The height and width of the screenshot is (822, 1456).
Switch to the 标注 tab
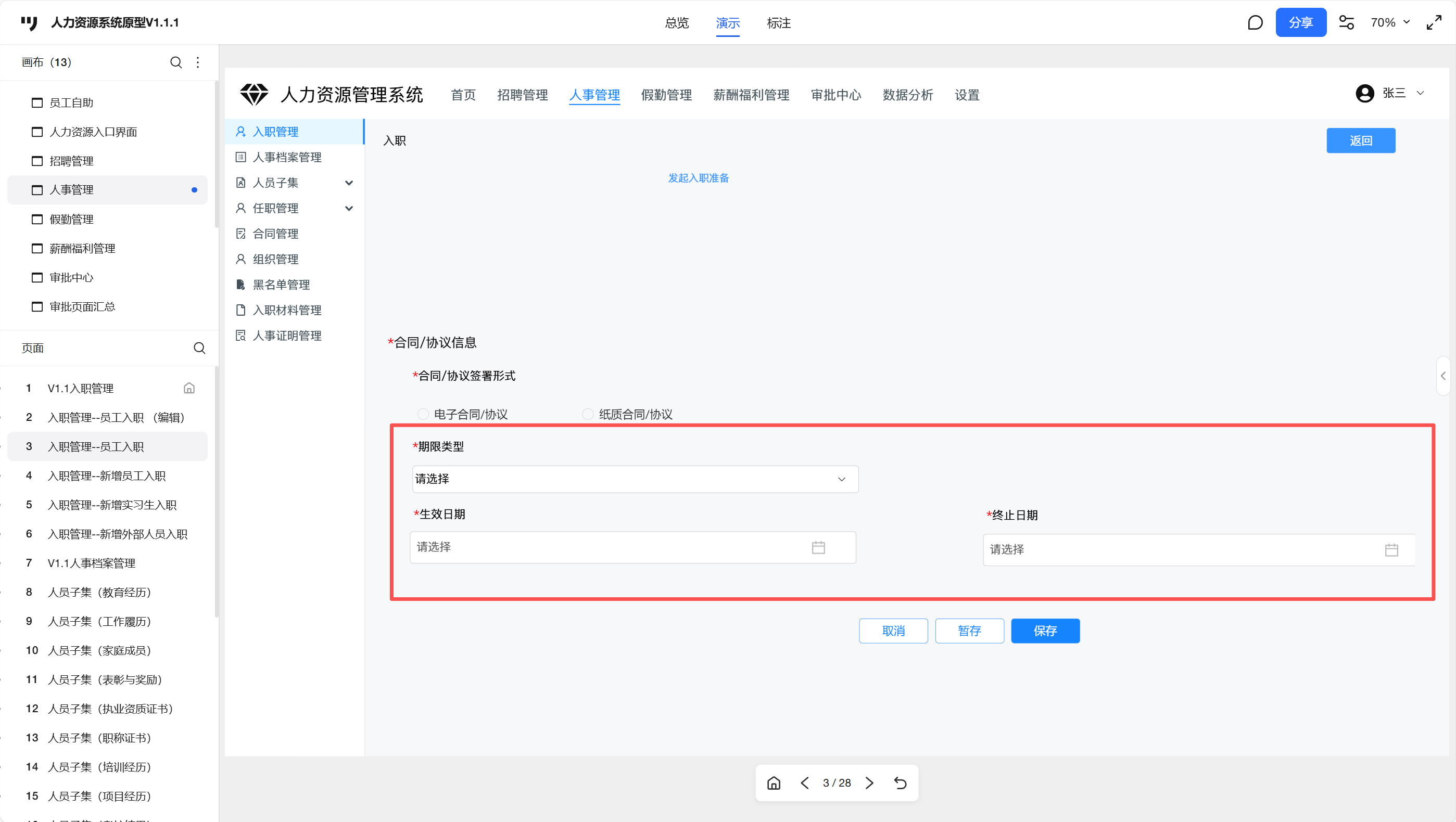click(778, 23)
